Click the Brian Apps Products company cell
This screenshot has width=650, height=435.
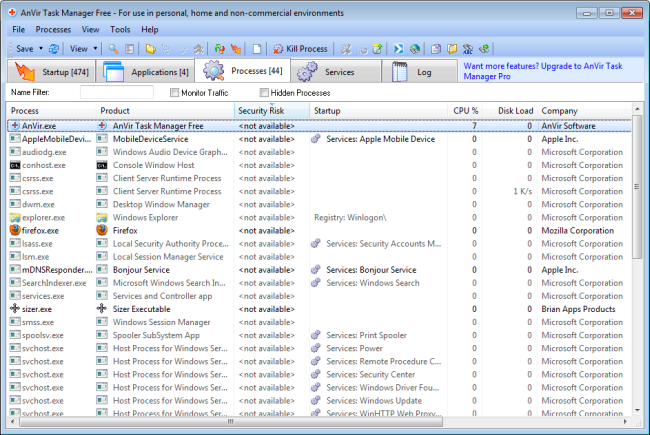click(578, 309)
